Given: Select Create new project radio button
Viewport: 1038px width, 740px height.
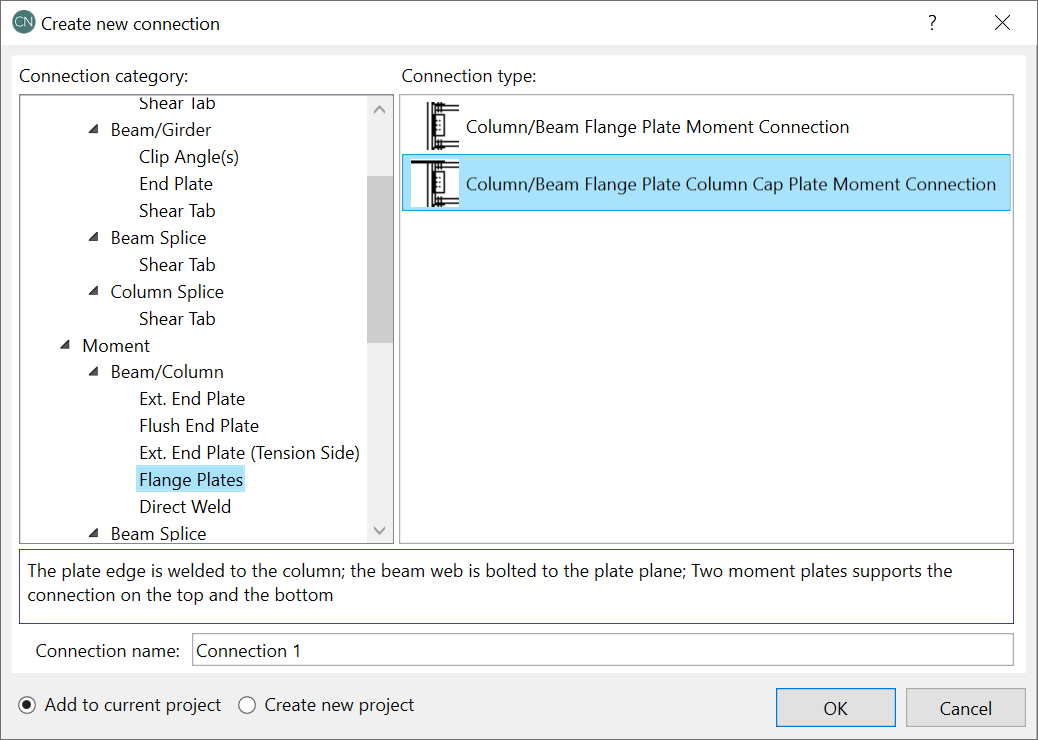Looking at the screenshot, I should click(247, 706).
